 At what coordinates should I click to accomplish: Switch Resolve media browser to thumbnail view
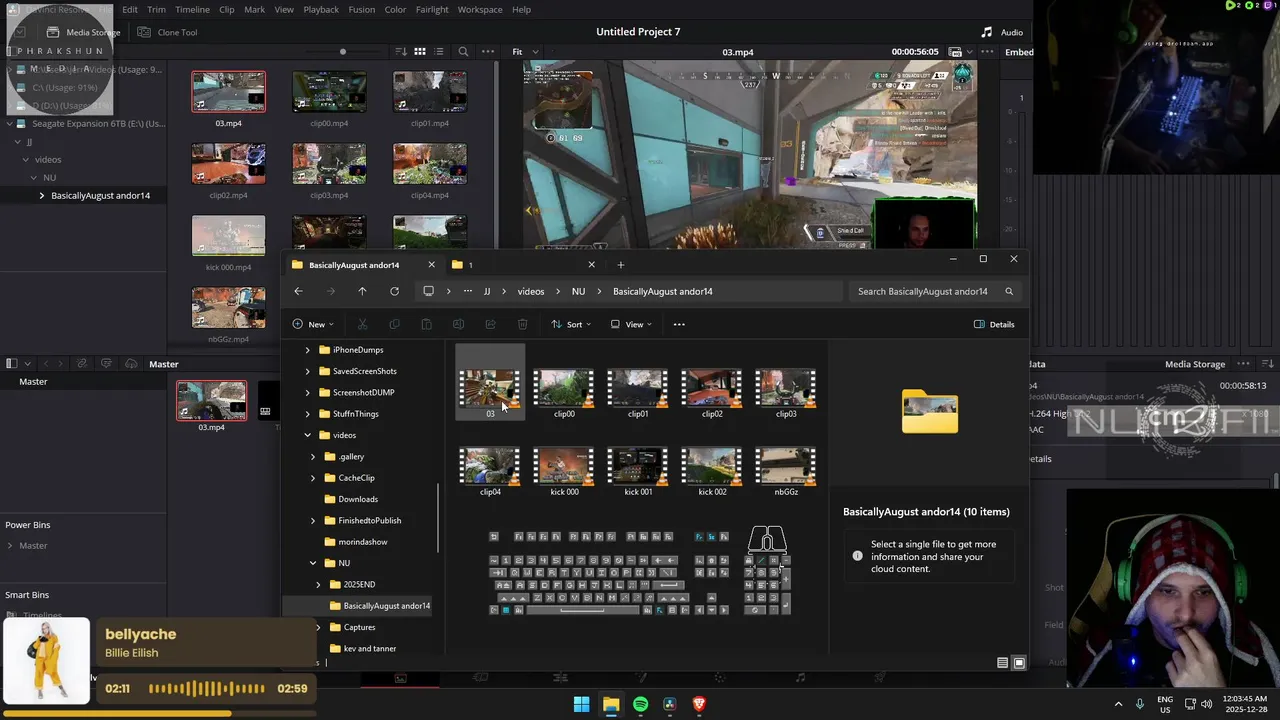[x=420, y=51]
